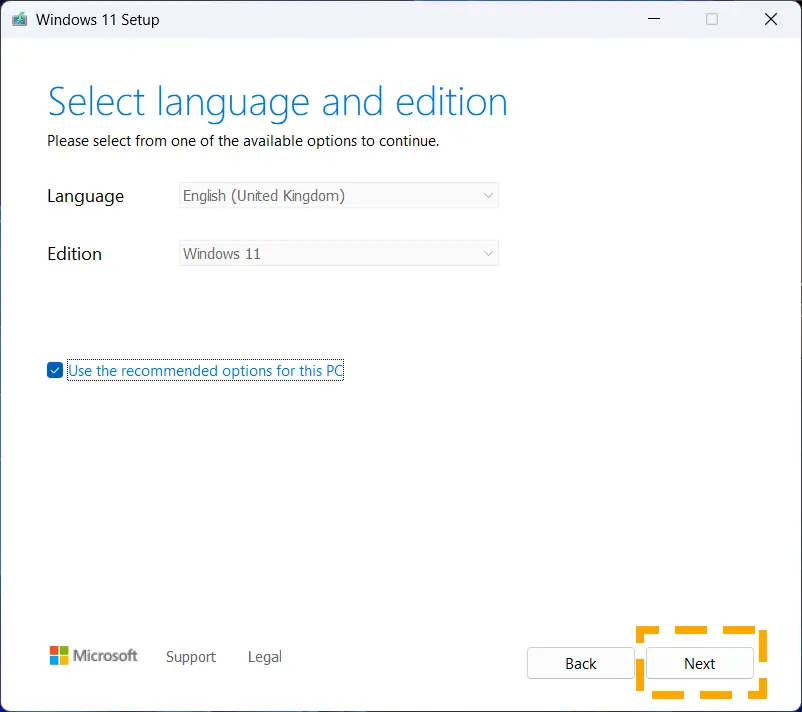Click the Back button
Screen dimensions: 802x712
coord(581,663)
